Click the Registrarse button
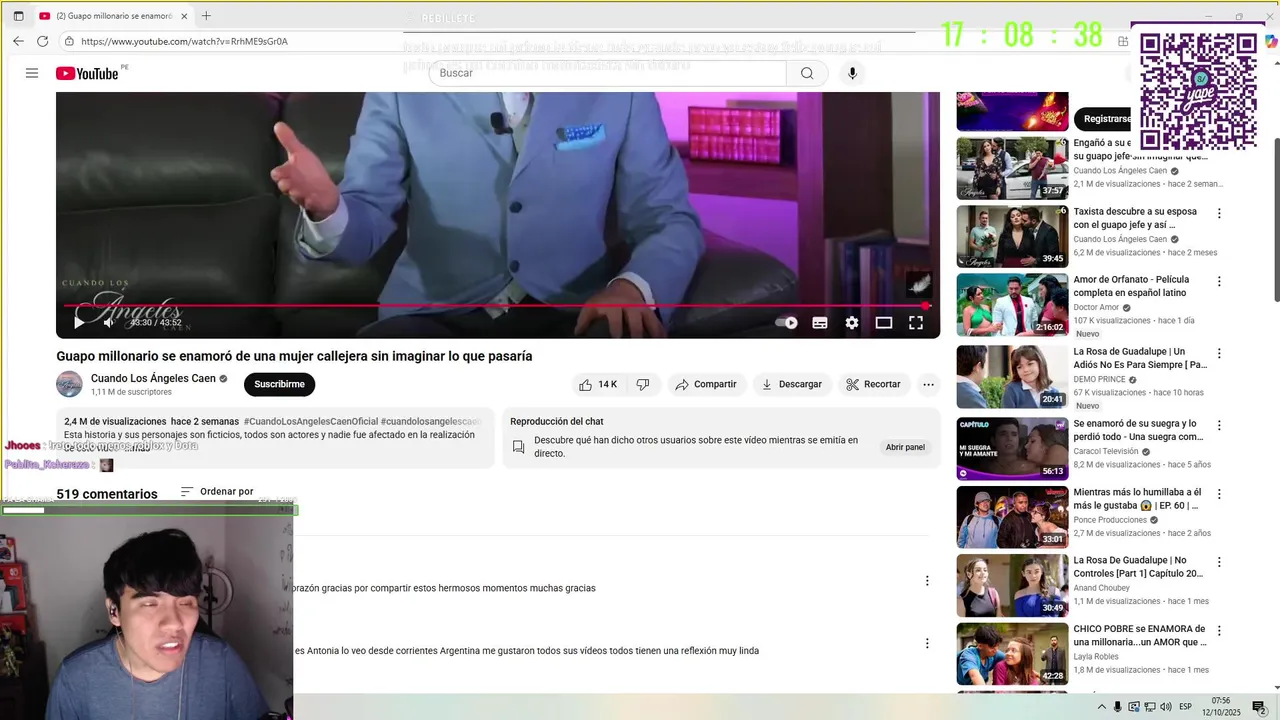Viewport: 1280px width, 720px height. click(x=1105, y=119)
